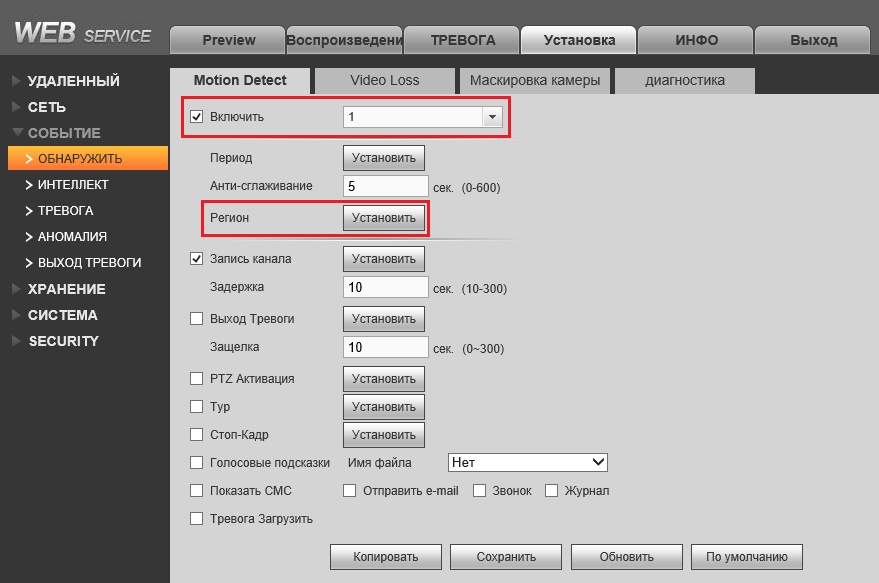Uncheck the Включить checkbox
879x583 pixels.
point(196,117)
